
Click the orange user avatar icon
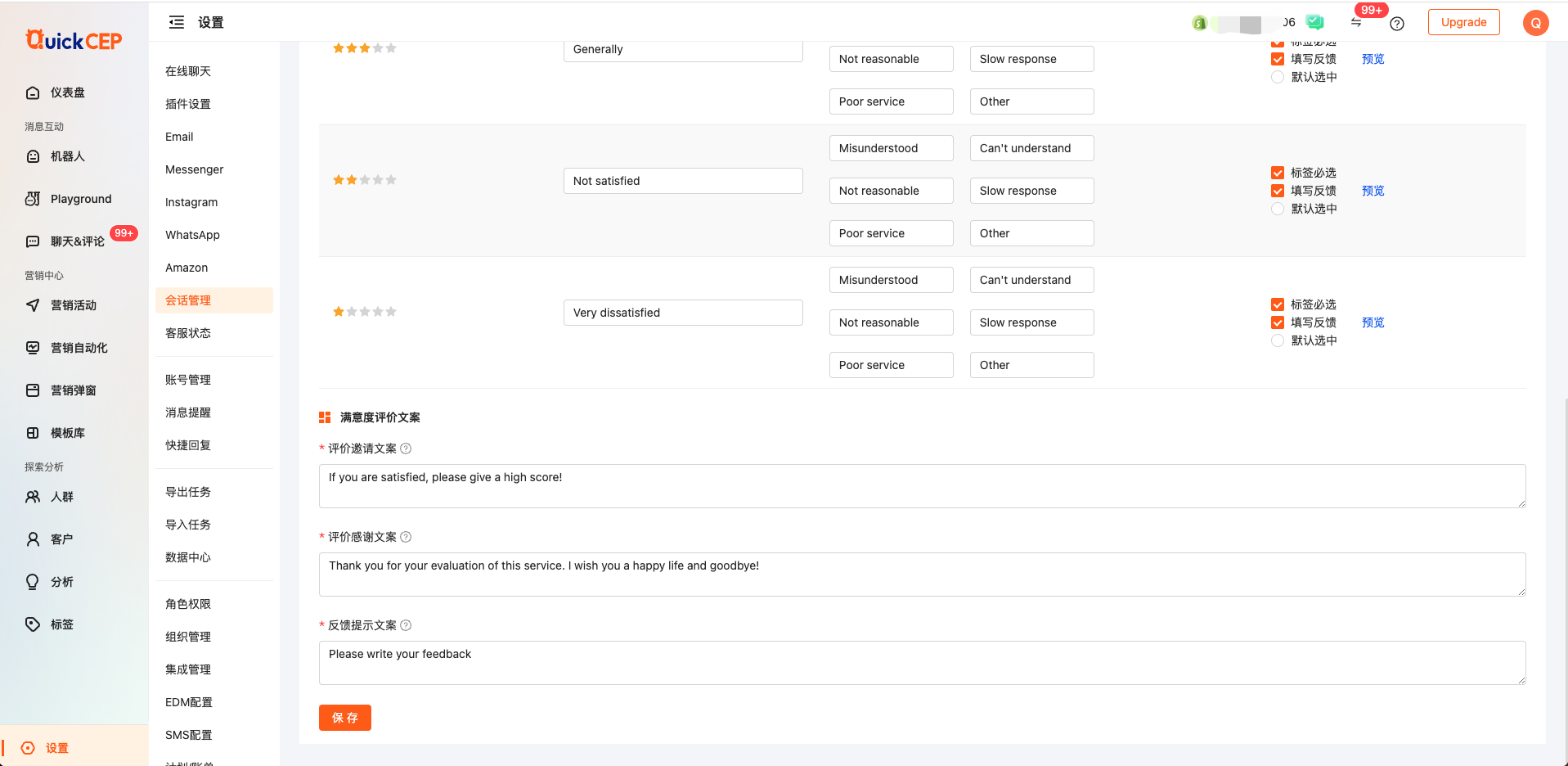1535,23
